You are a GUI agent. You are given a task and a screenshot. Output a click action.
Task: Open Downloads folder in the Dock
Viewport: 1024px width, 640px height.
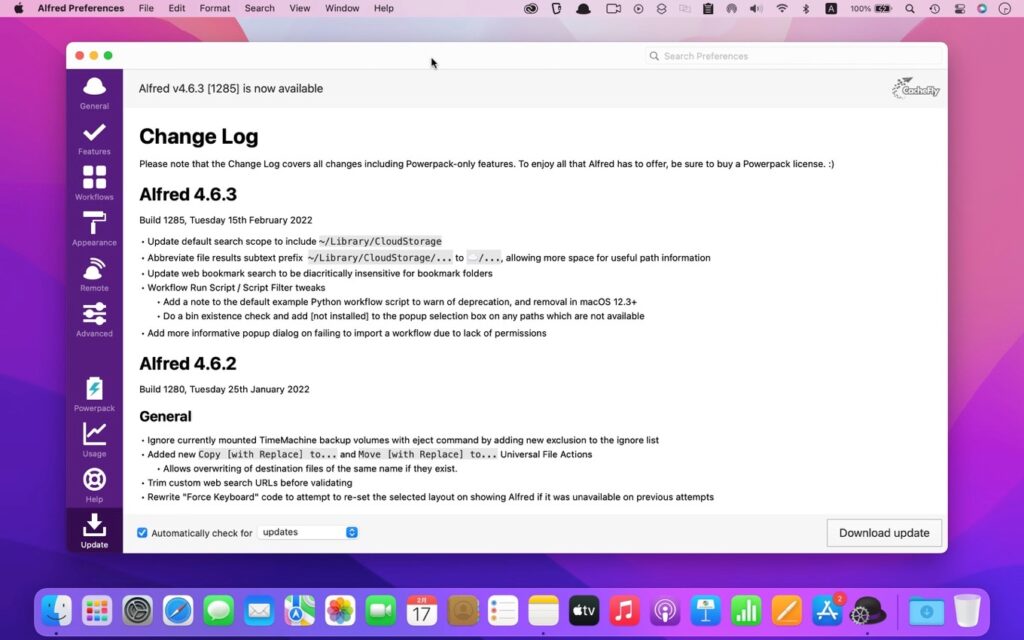(x=926, y=611)
